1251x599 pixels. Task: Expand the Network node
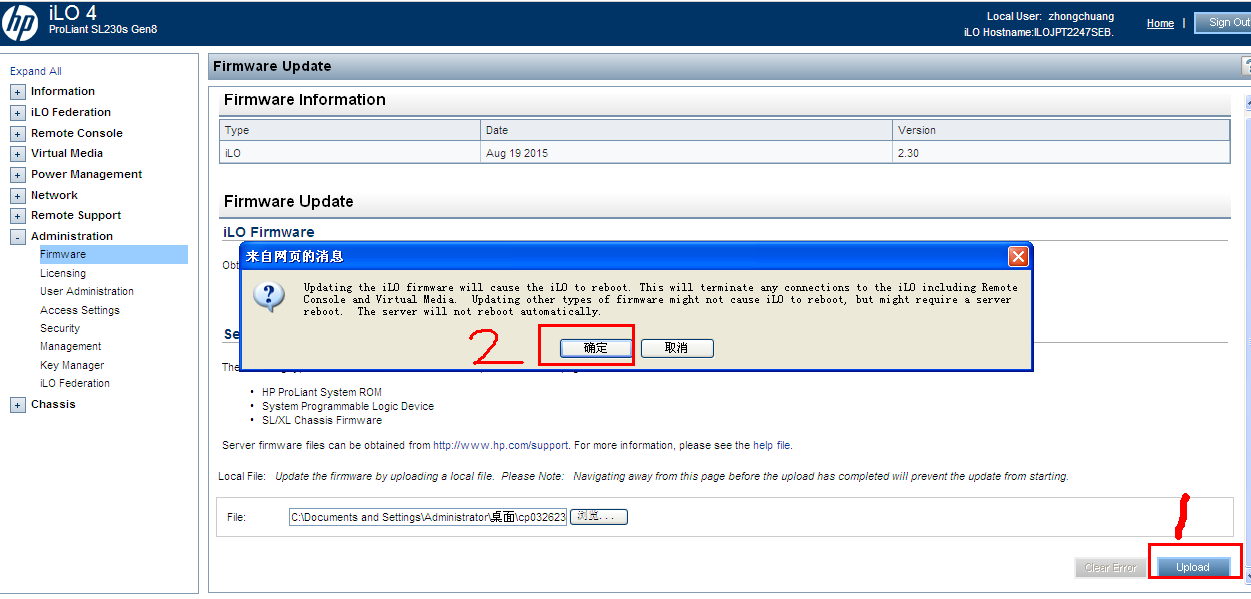point(17,196)
